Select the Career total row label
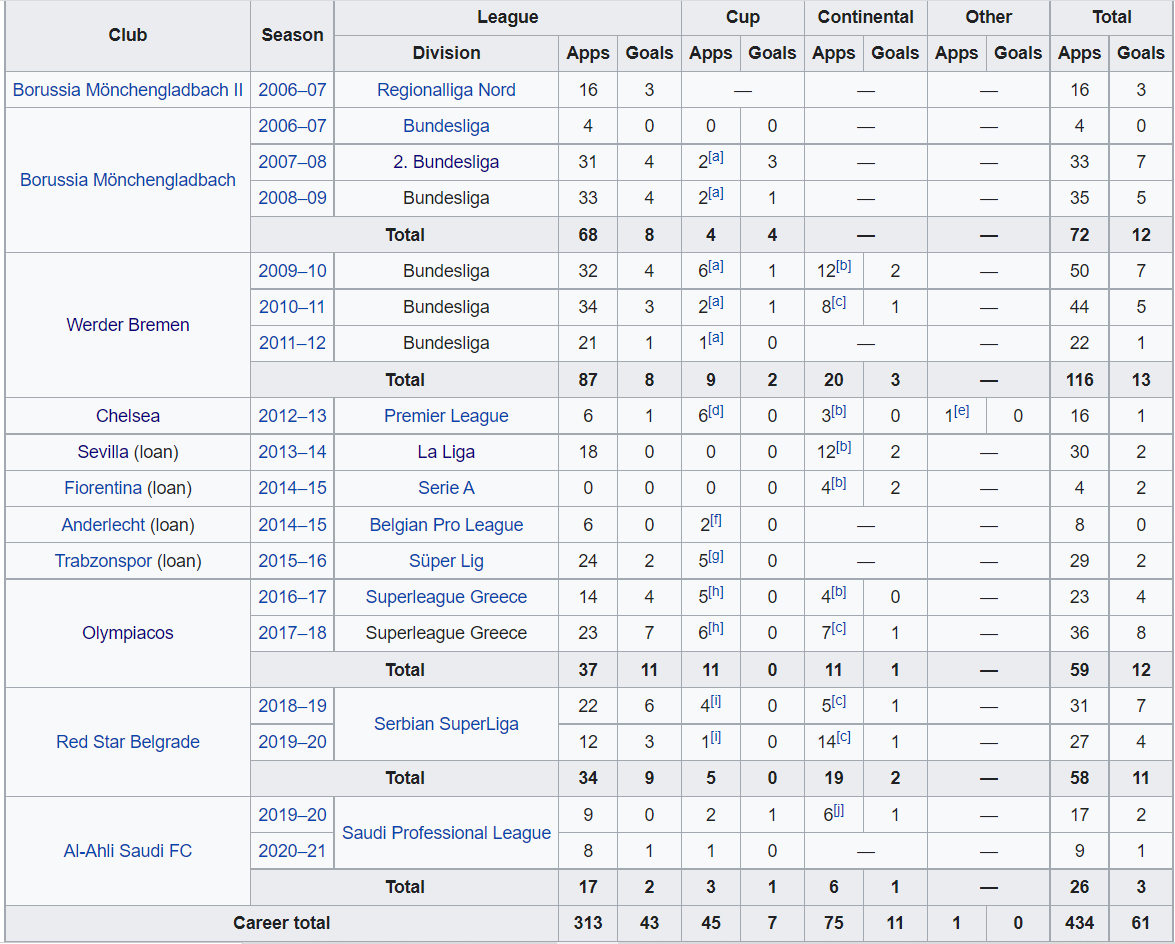This screenshot has height=944, width=1175. [282, 923]
